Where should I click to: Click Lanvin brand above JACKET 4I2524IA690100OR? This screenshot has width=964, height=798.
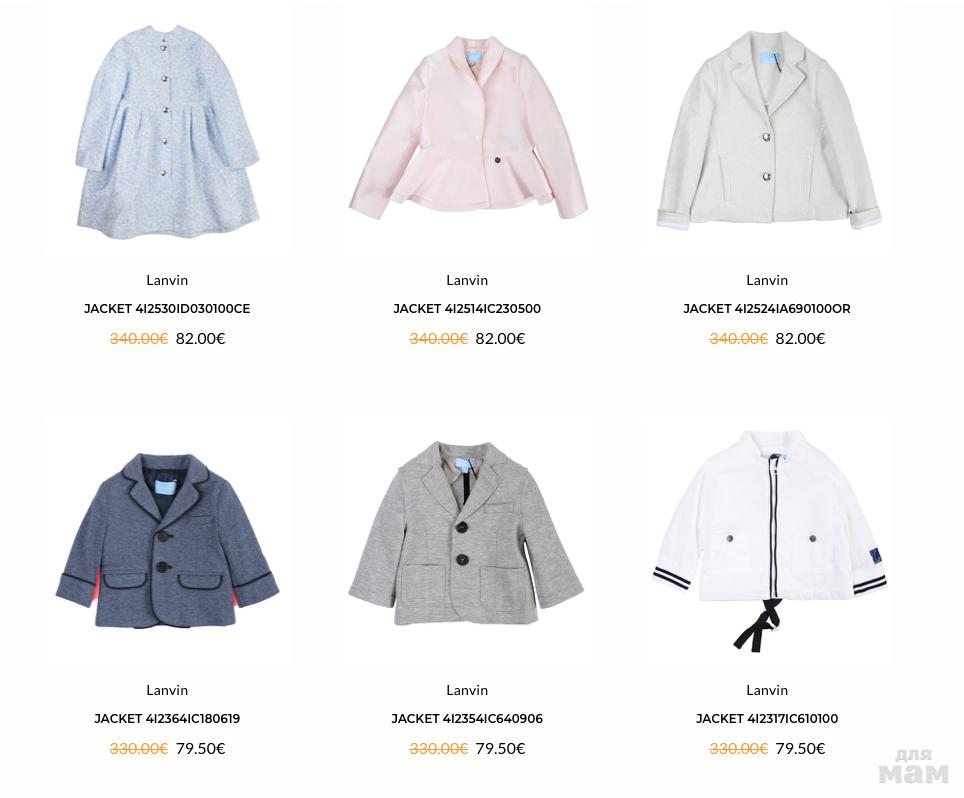(x=767, y=280)
